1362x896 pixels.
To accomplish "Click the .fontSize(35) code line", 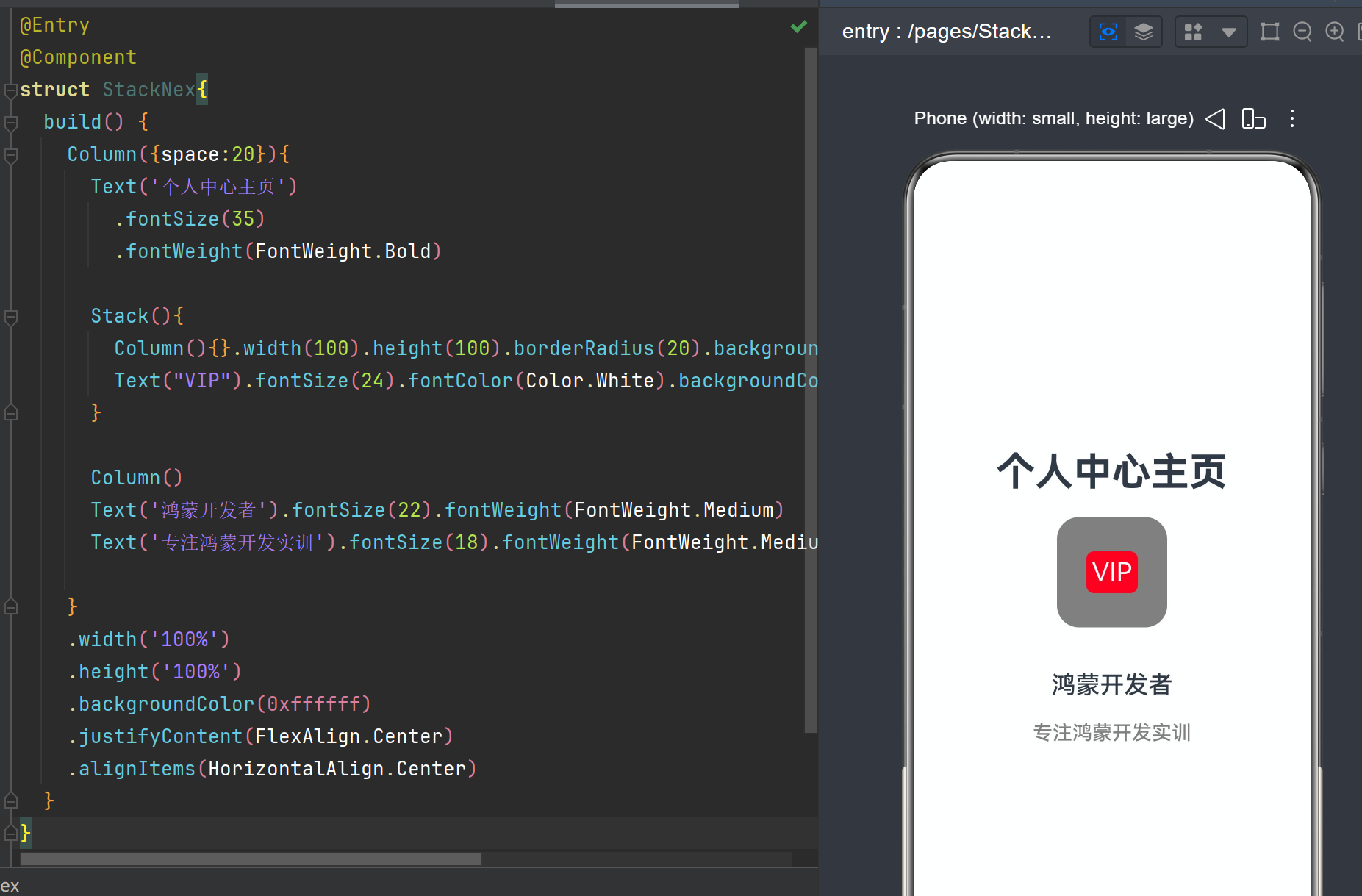I will [190, 219].
